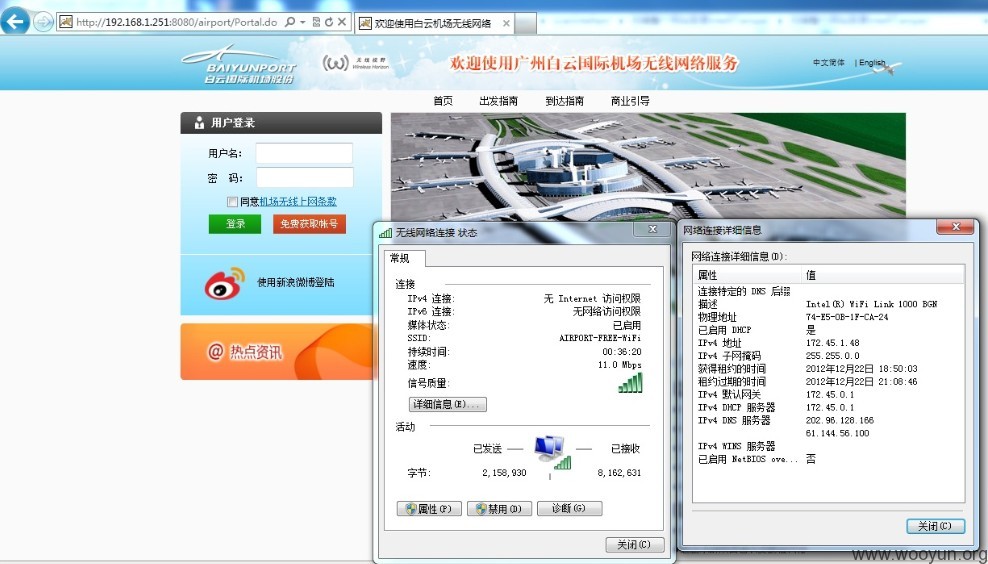Click the Sina Weibo login logo
Image resolution: width=988 pixels, height=564 pixels.
tap(224, 284)
